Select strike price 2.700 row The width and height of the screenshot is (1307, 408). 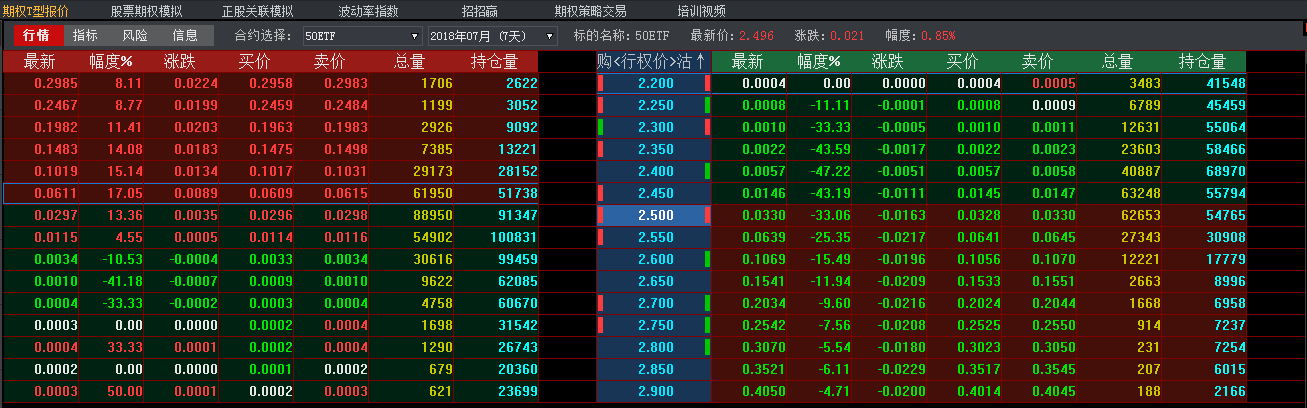pyautogui.click(x=654, y=303)
